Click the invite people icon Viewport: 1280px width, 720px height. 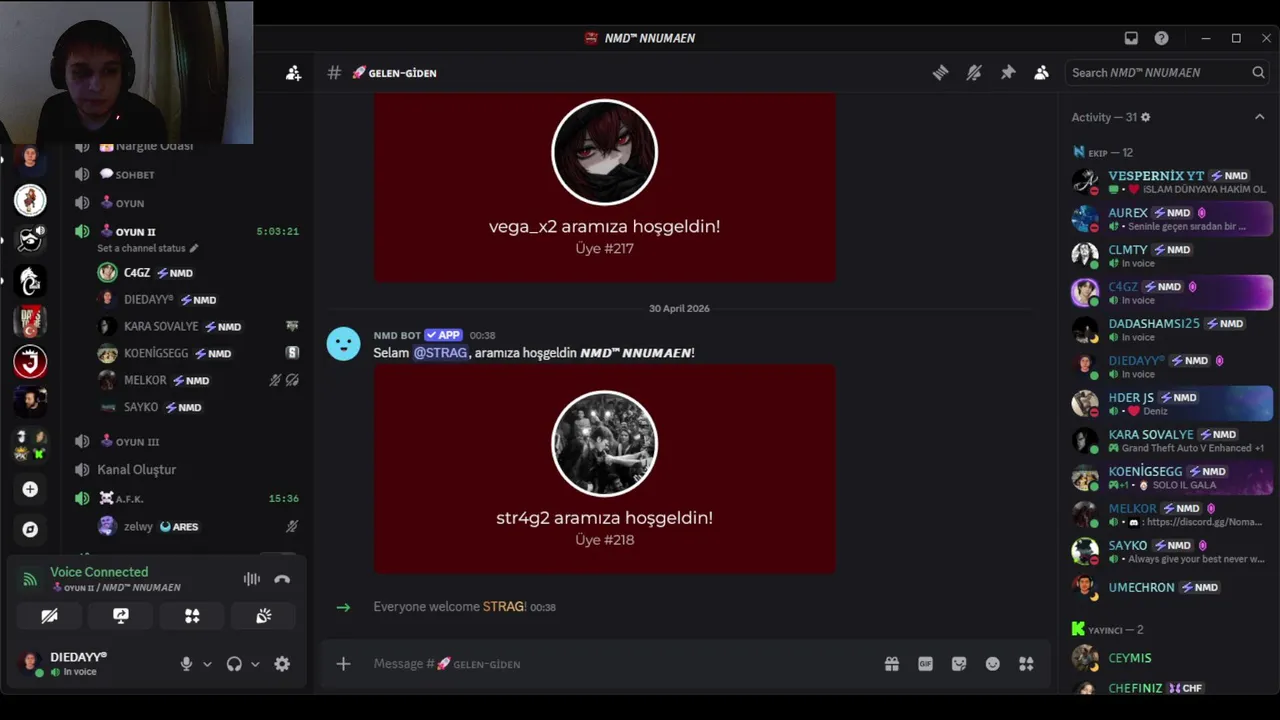pos(293,73)
